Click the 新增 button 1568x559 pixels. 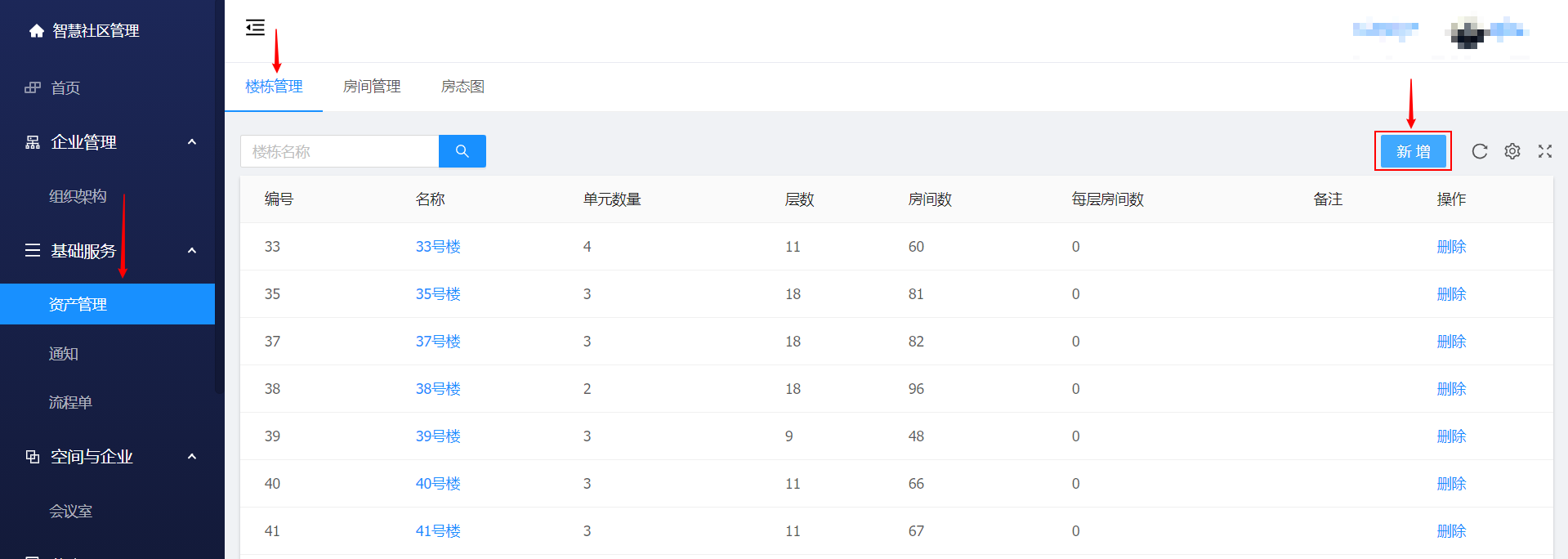click(x=1413, y=151)
